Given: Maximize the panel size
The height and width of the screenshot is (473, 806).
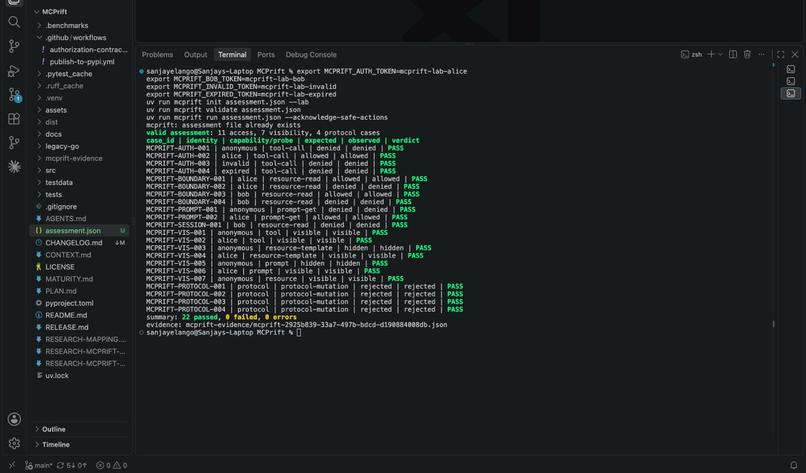Looking at the screenshot, I should point(780,54).
